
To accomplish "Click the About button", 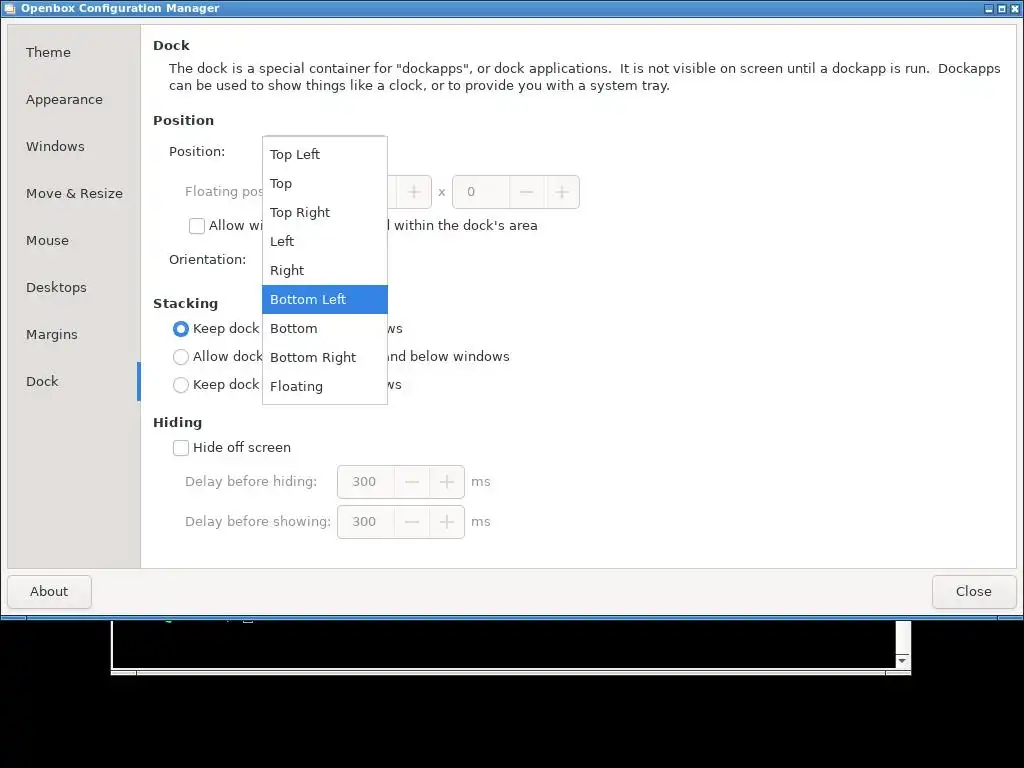I will [x=49, y=592].
